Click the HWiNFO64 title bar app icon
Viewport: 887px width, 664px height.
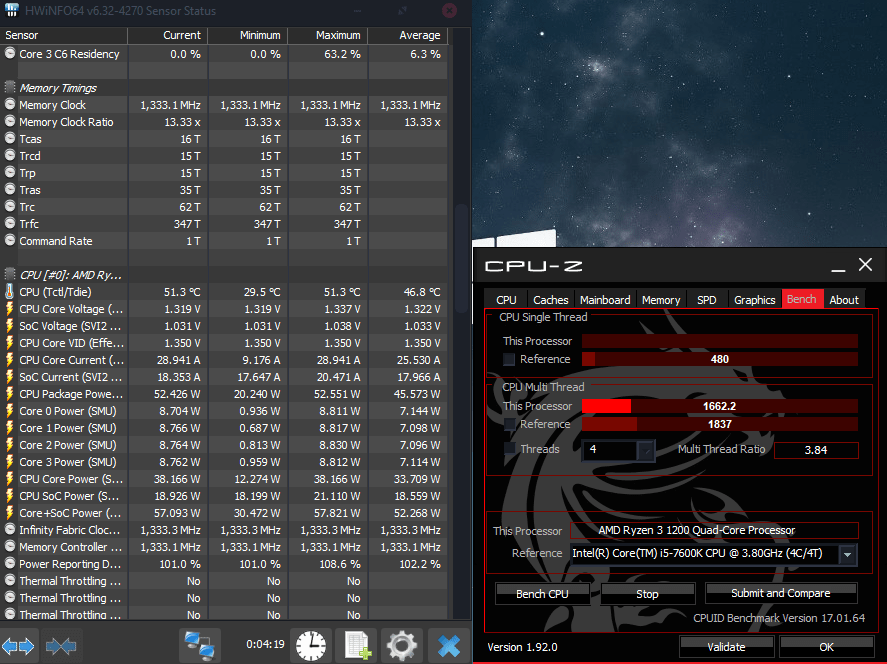[x=11, y=10]
